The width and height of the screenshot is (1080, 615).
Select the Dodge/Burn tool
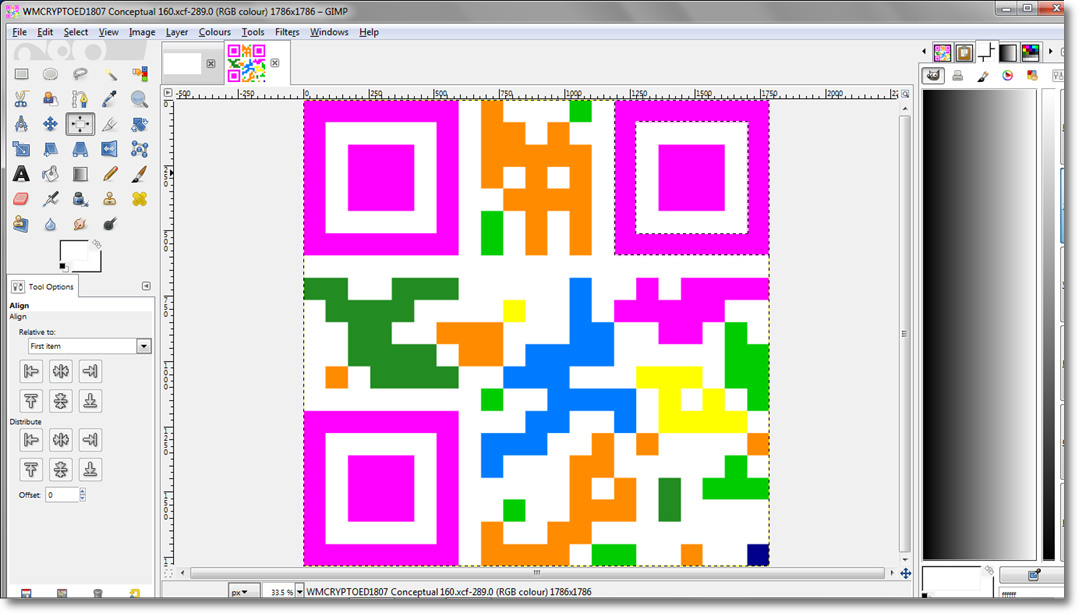[x=110, y=224]
